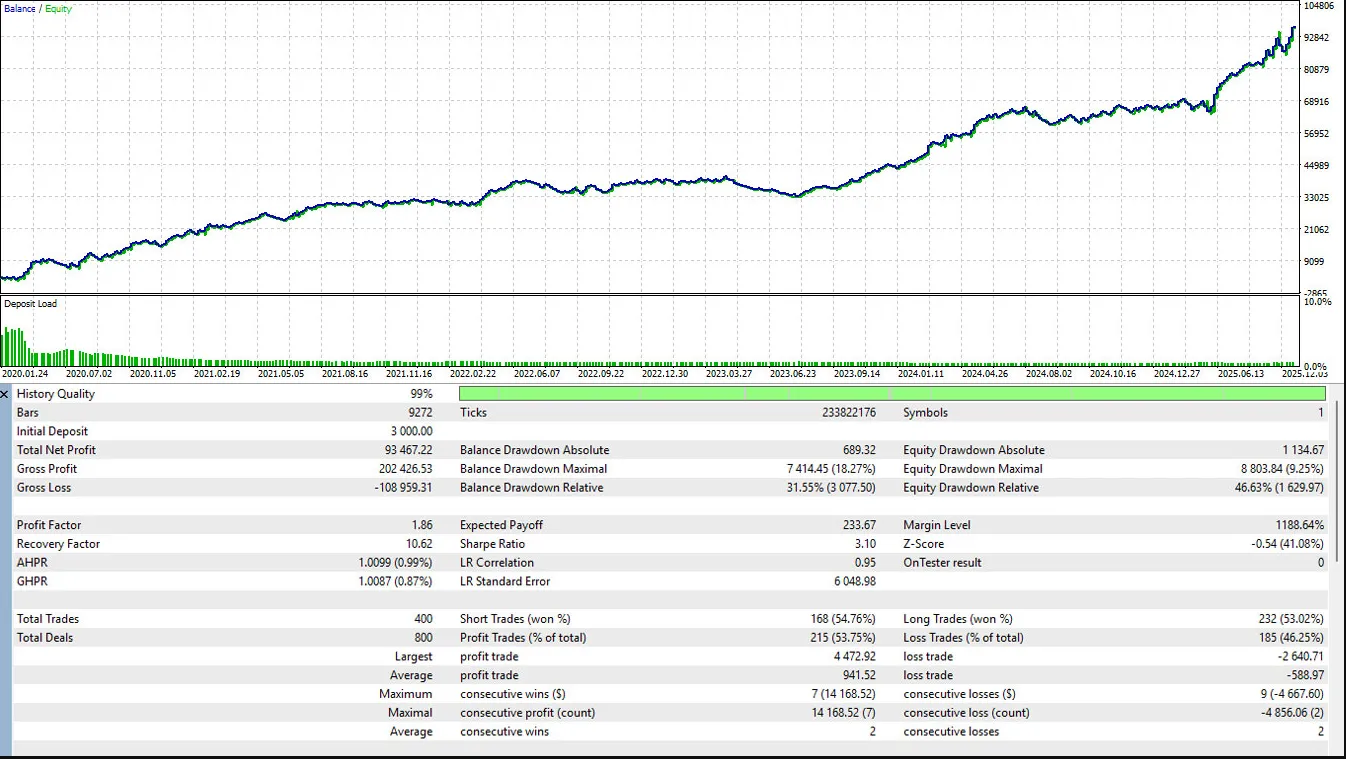1346x759 pixels.
Task: Click the Equity Drawdown Relative label
Action: [970, 488]
